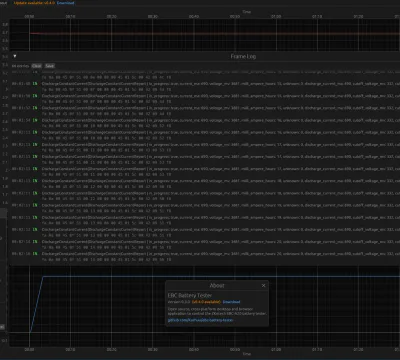400x360 pixels.
Task: Click Download link beside top update notice
Action: coord(66,3)
